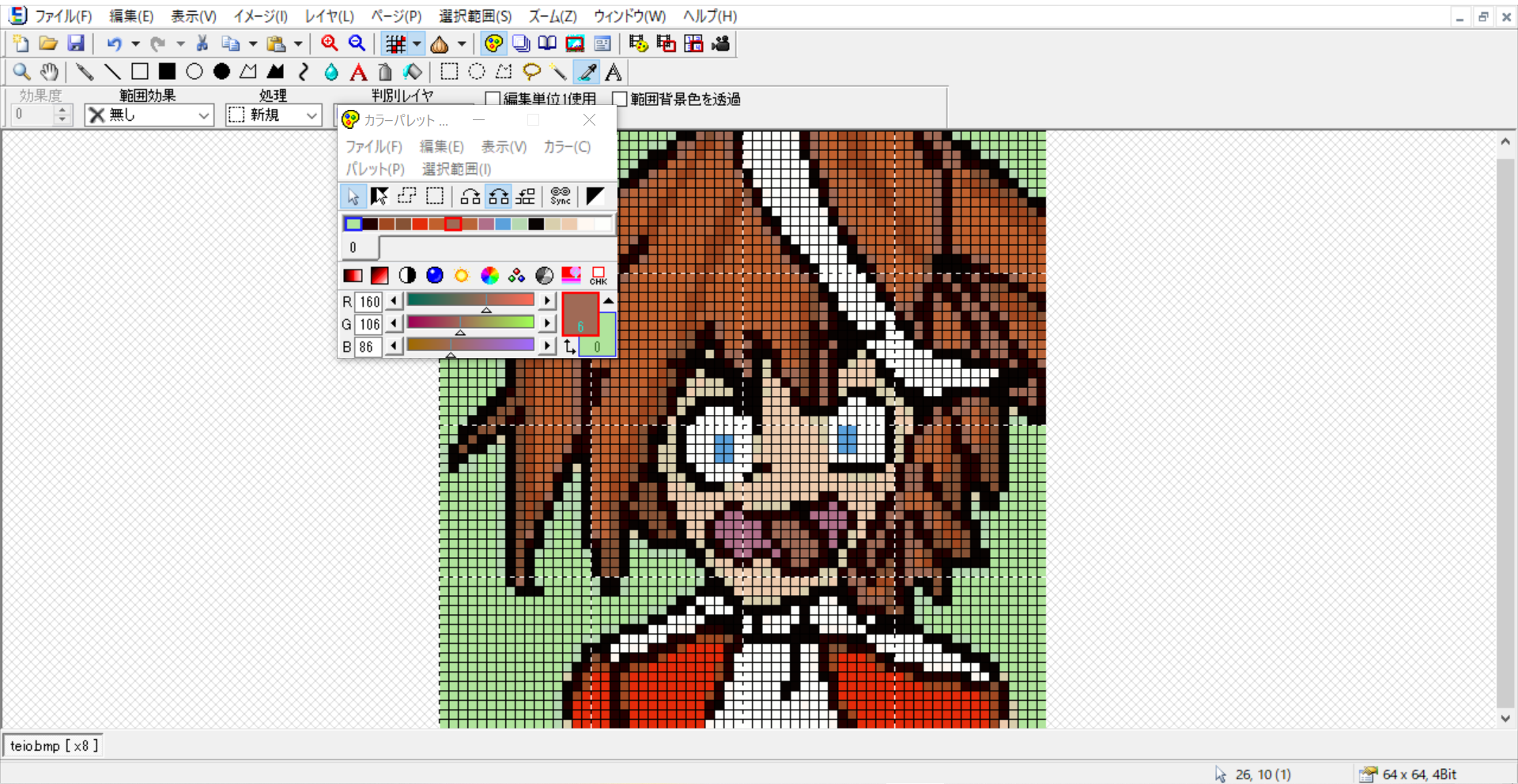Pick the bright red swatch in the palette strip
This screenshot has height=784, width=1518.
[x=419, y=224]
